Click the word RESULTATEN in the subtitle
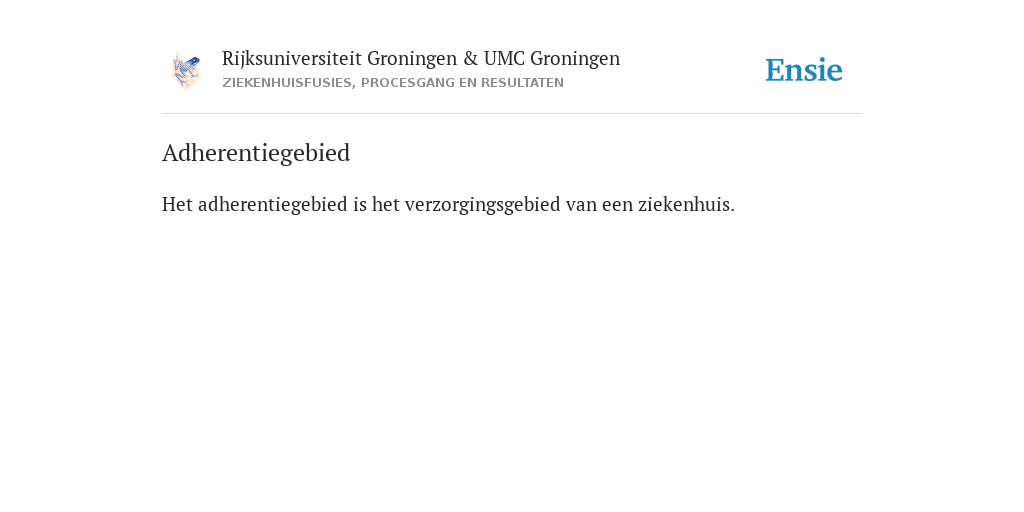1024x512 pixels. tap(522, 83)
